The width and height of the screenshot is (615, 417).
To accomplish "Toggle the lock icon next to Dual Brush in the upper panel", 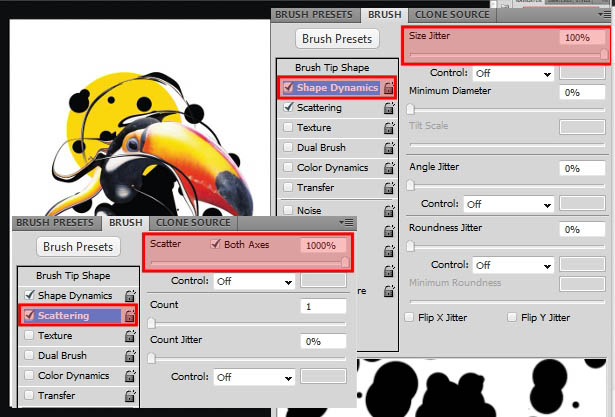I will (x=389, y=148).
